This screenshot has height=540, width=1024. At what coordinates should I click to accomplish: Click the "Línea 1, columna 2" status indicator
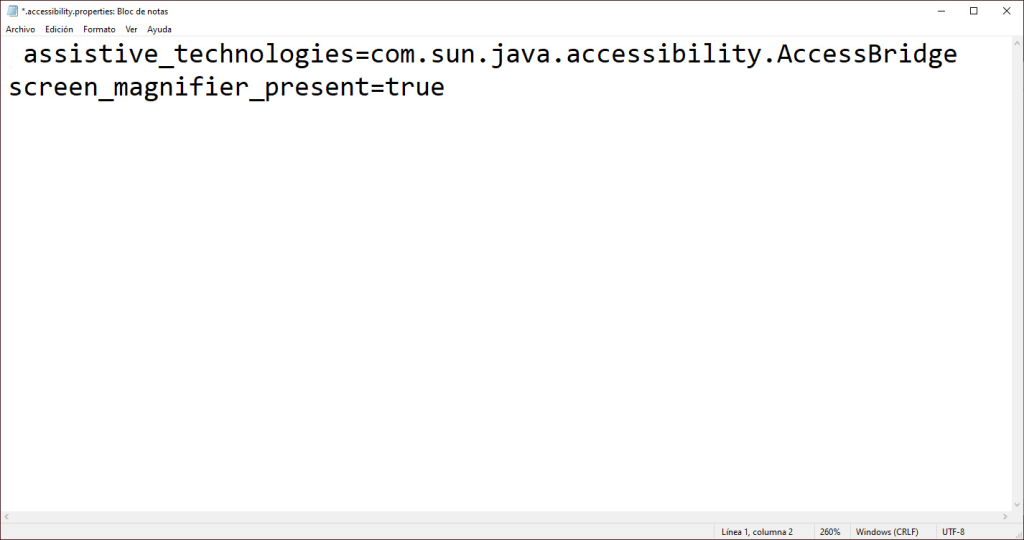pyautogui.click(x=757, y=532)
